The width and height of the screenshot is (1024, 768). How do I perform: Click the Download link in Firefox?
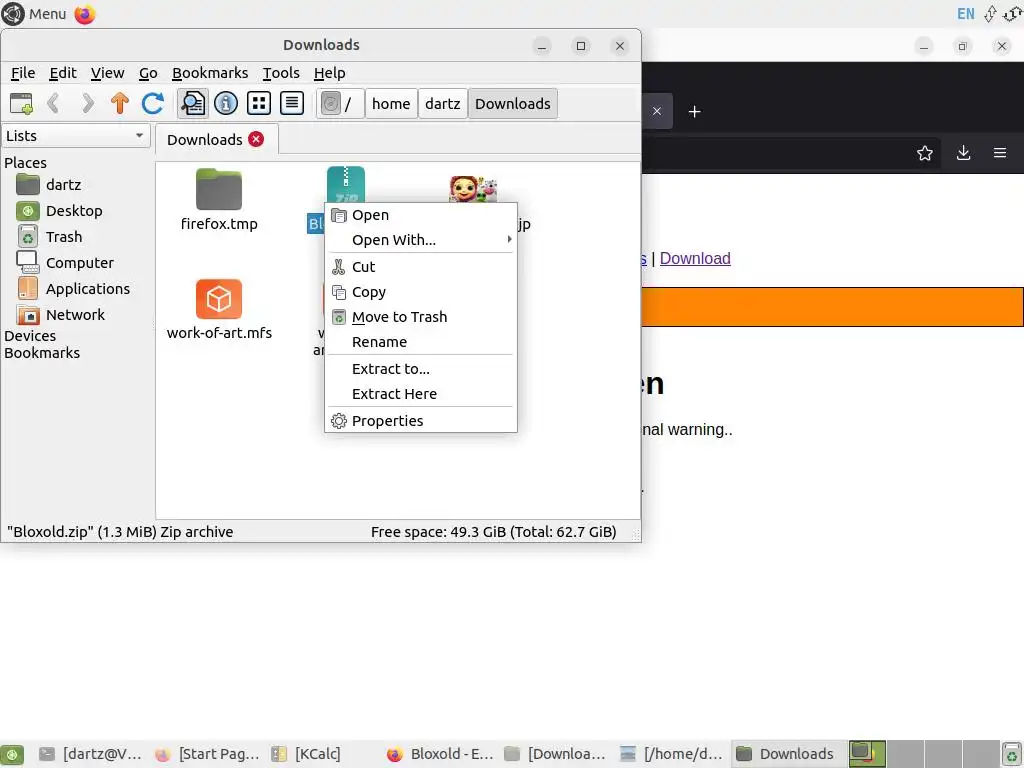[x=695, y=259]
